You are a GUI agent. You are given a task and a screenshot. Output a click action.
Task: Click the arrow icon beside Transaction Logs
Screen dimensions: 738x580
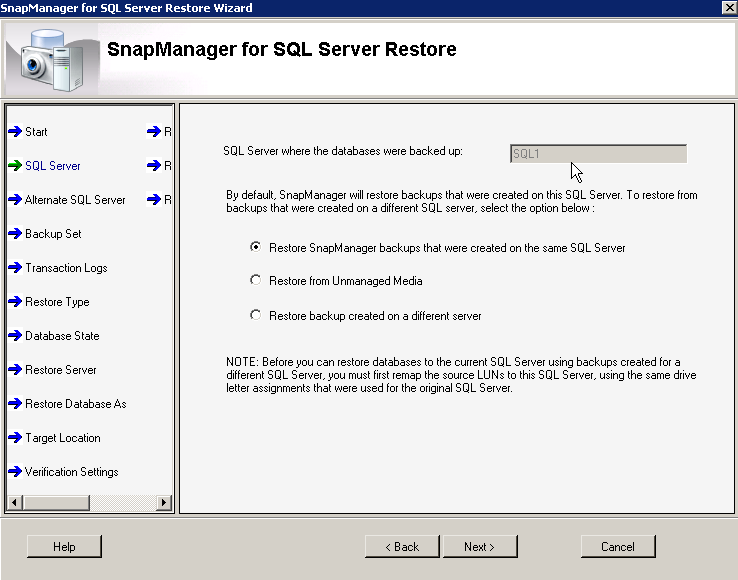pos(14,268)
